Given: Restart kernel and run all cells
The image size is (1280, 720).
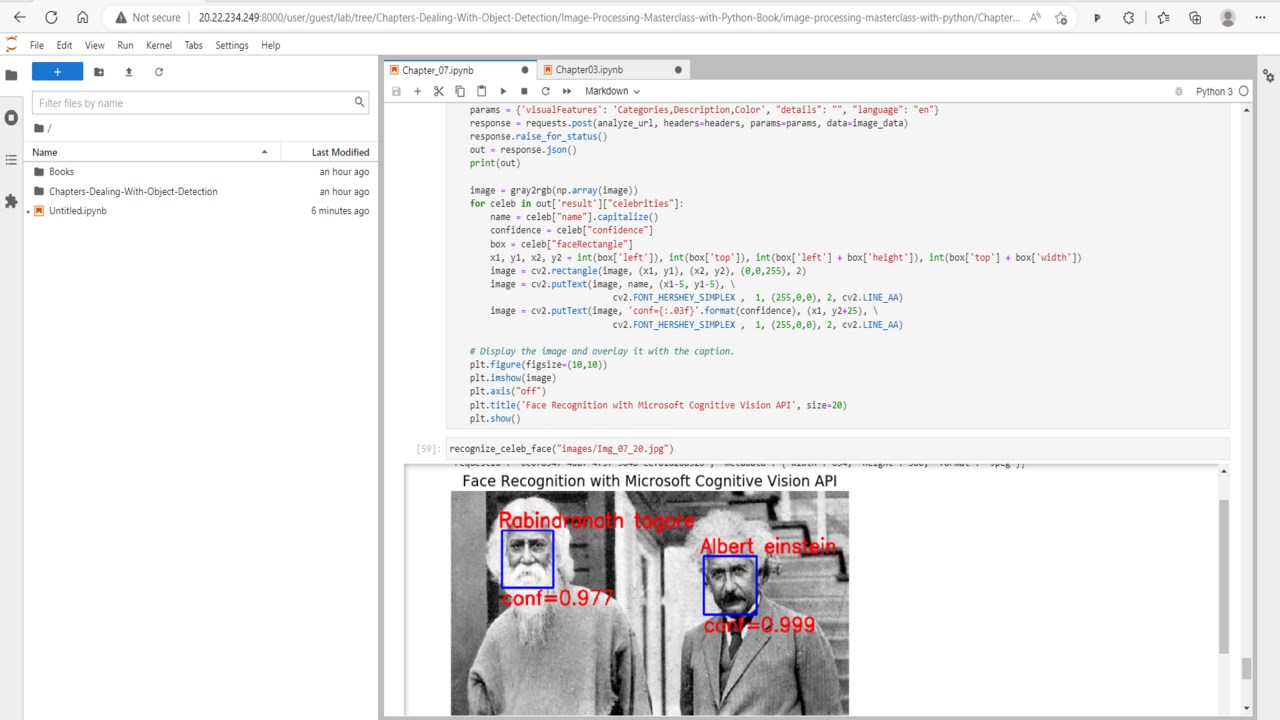Looking at the screenshot, I should pyautogui.click(x=567, y=91).
